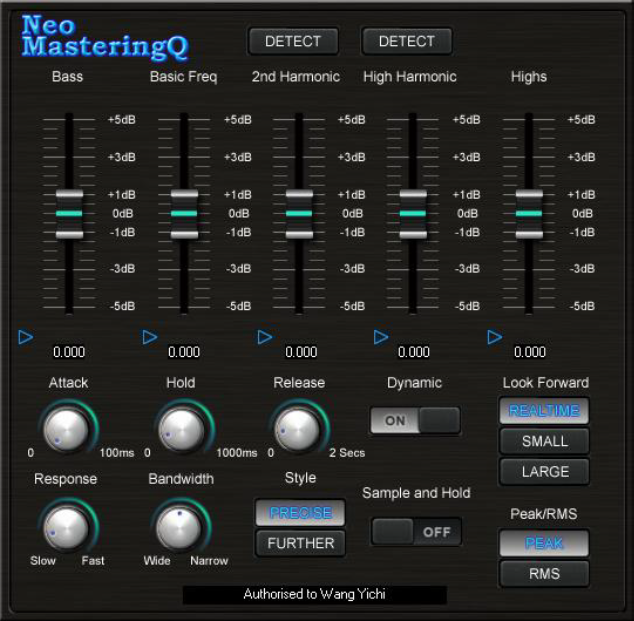Click the DETECT button above 2nd Harmonic

tap(293, 41)
